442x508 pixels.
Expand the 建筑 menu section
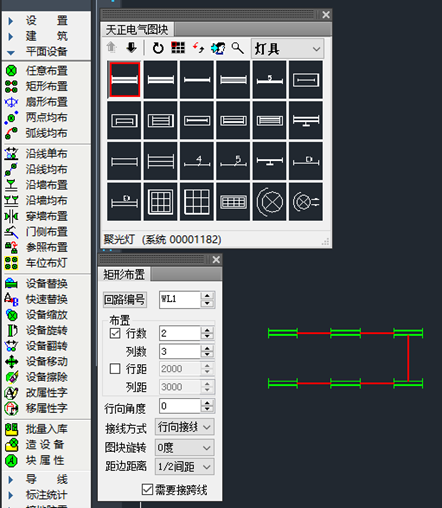point(46,36)
